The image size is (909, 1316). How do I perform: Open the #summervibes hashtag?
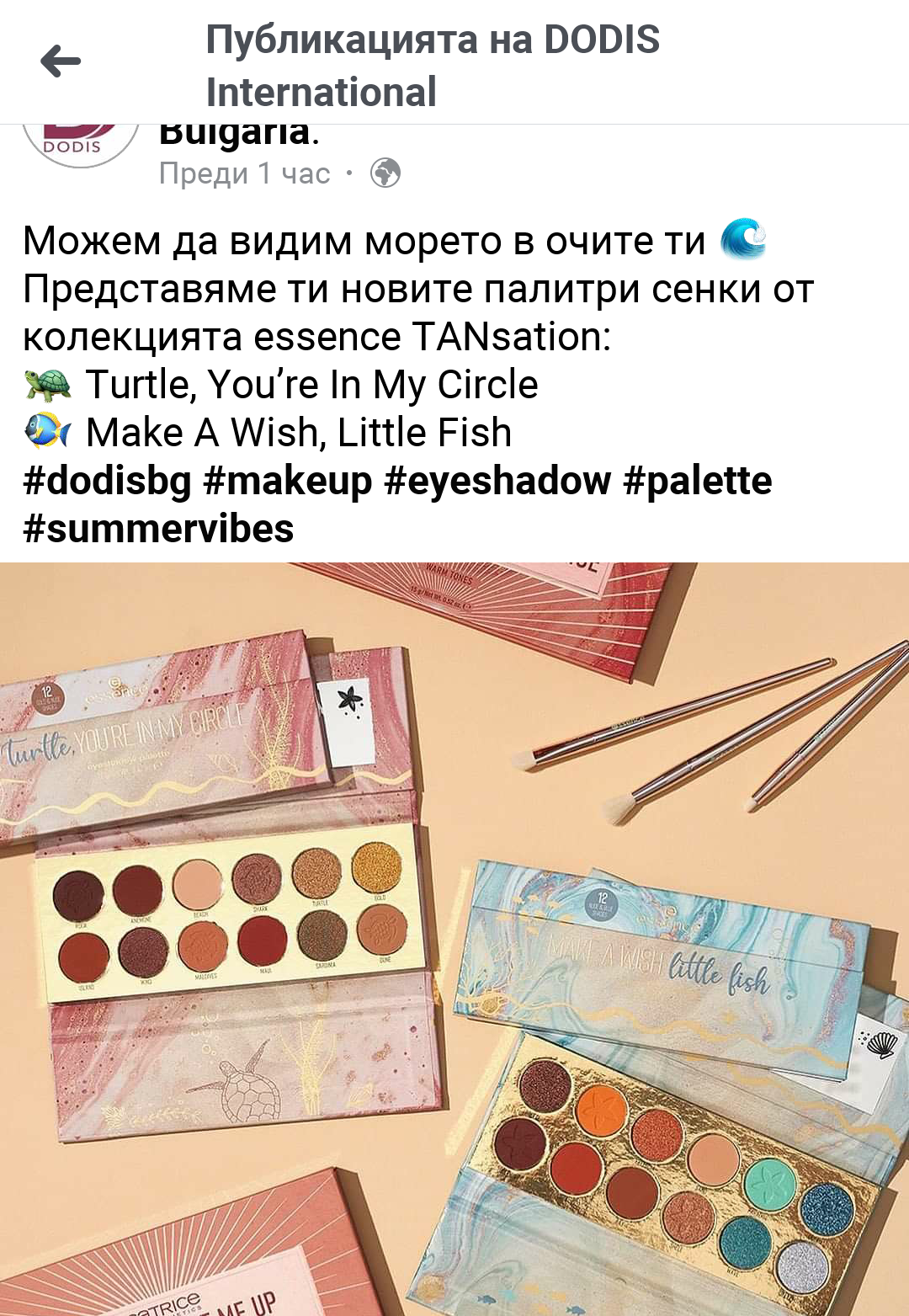click(158, 529)
